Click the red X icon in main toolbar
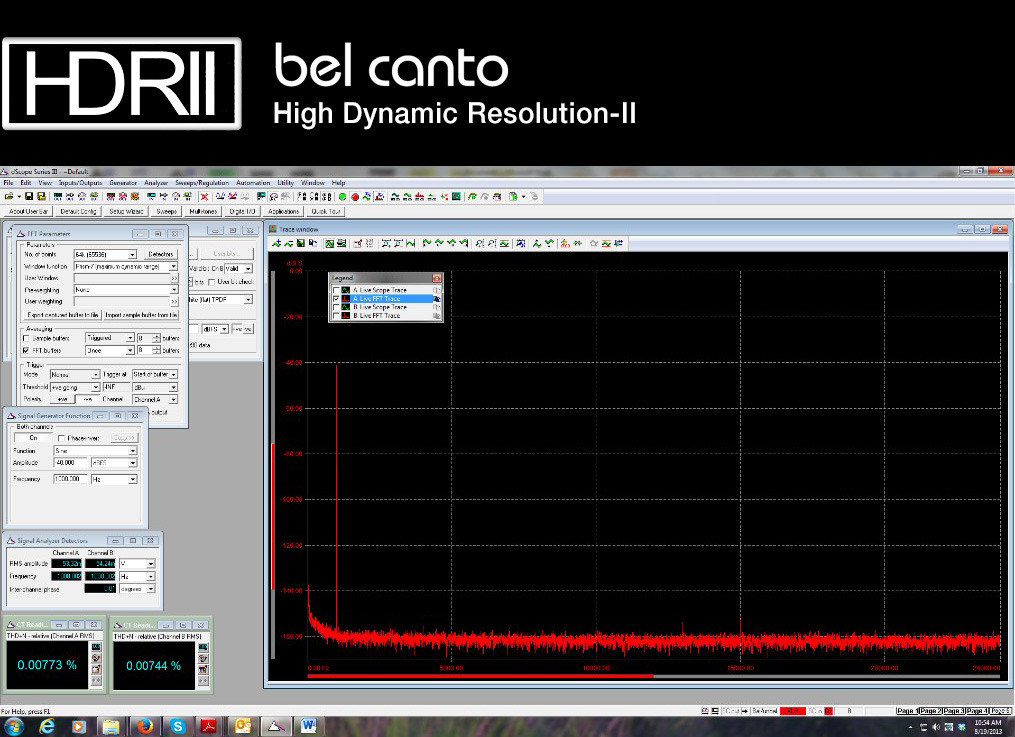The width and height of the screenshot is (1015, 737). [205, 196]
